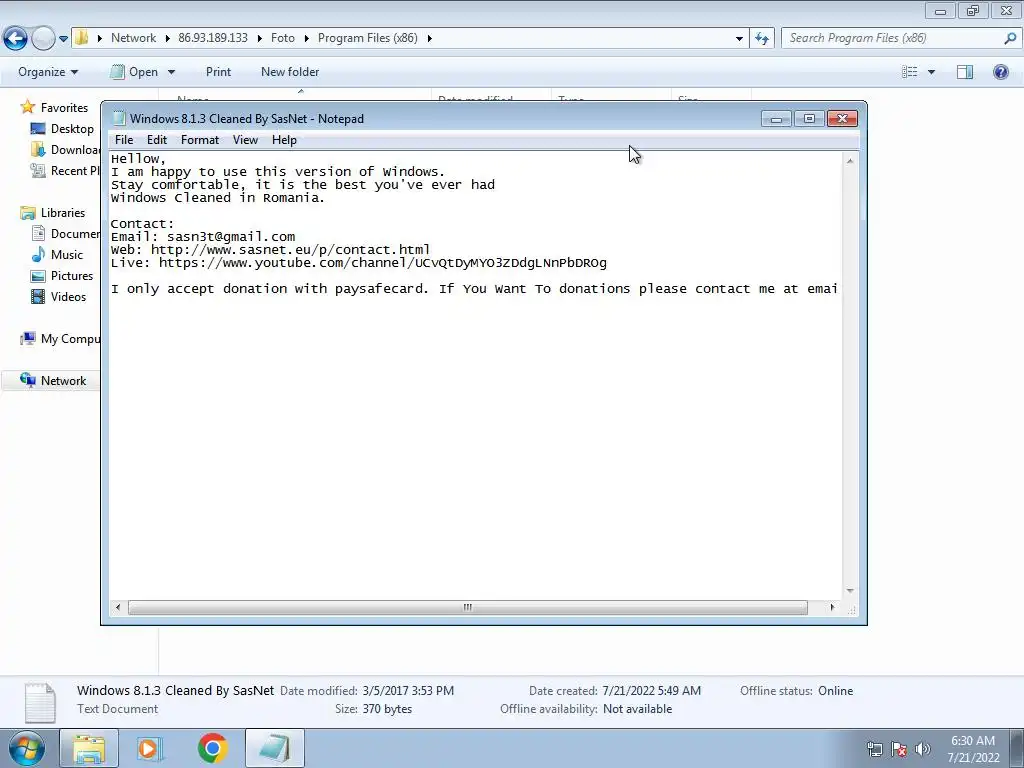Open the view options dropdown arrow

tap(931, 72)
